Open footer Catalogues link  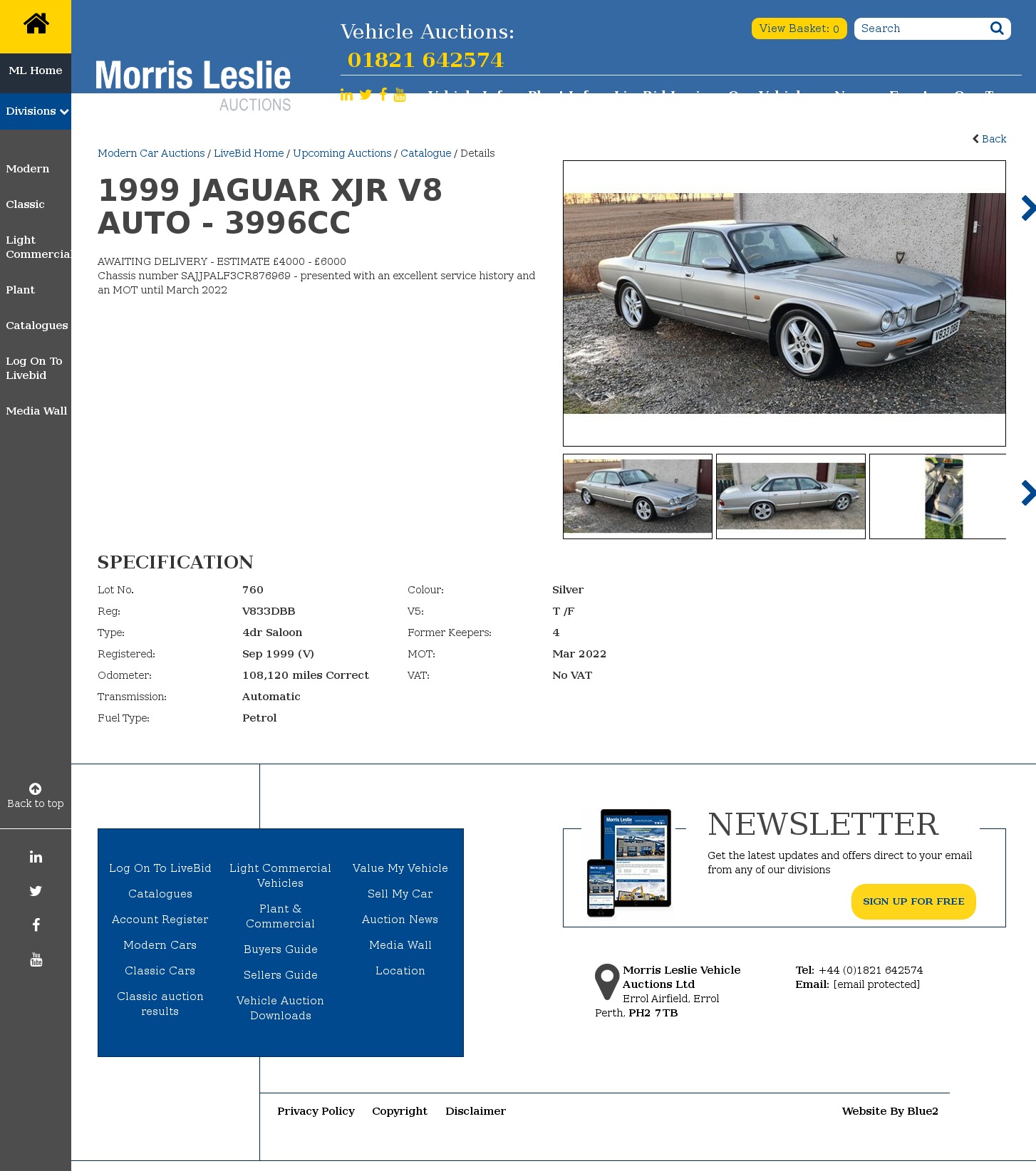(160, 894)
